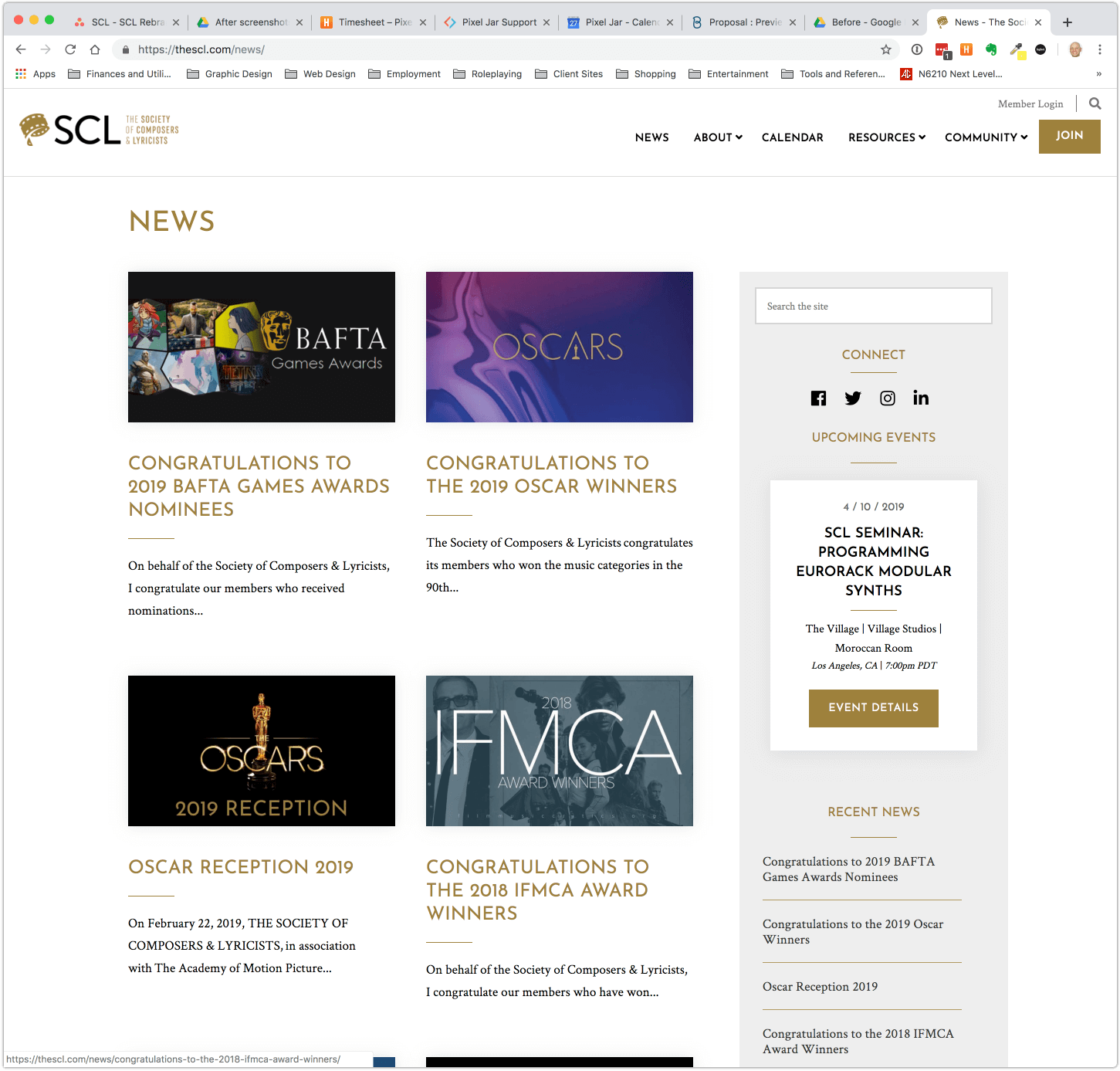The image size is (1120, 1071).
Task: Go to Calendar in site navigation
Action: coord(793,137)
